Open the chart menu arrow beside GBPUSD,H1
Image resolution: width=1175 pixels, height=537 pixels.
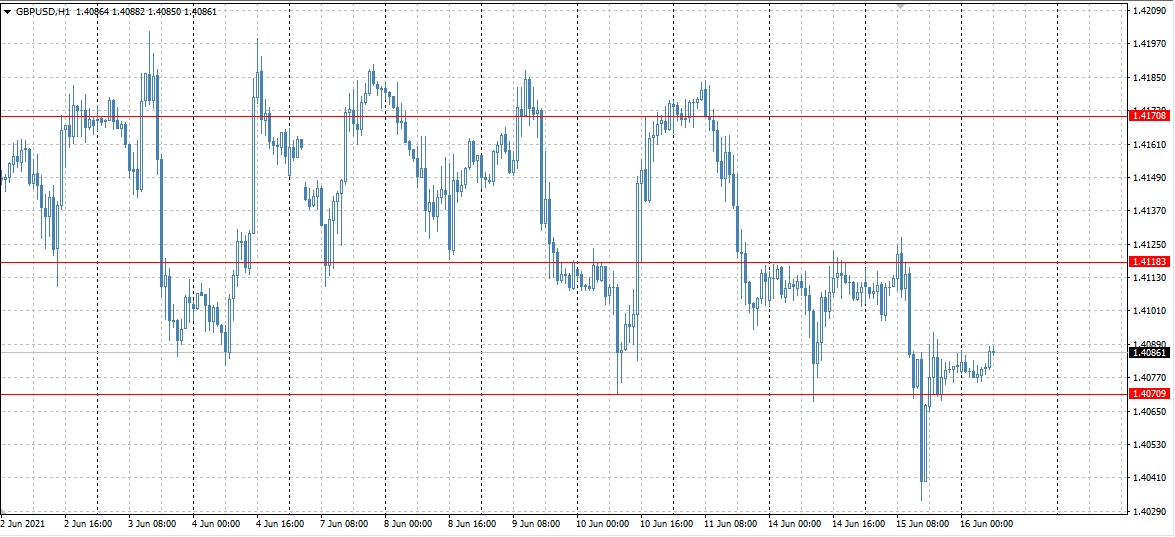pos(7,11)
